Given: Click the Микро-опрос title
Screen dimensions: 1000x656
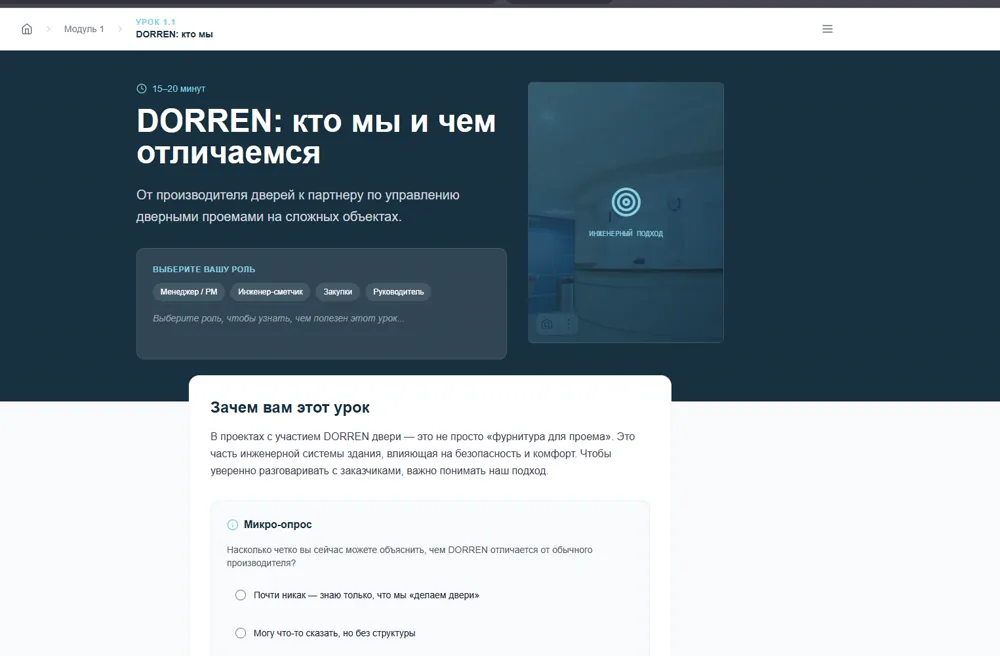Looking at the screenshot, I should (x=277, y=525).
